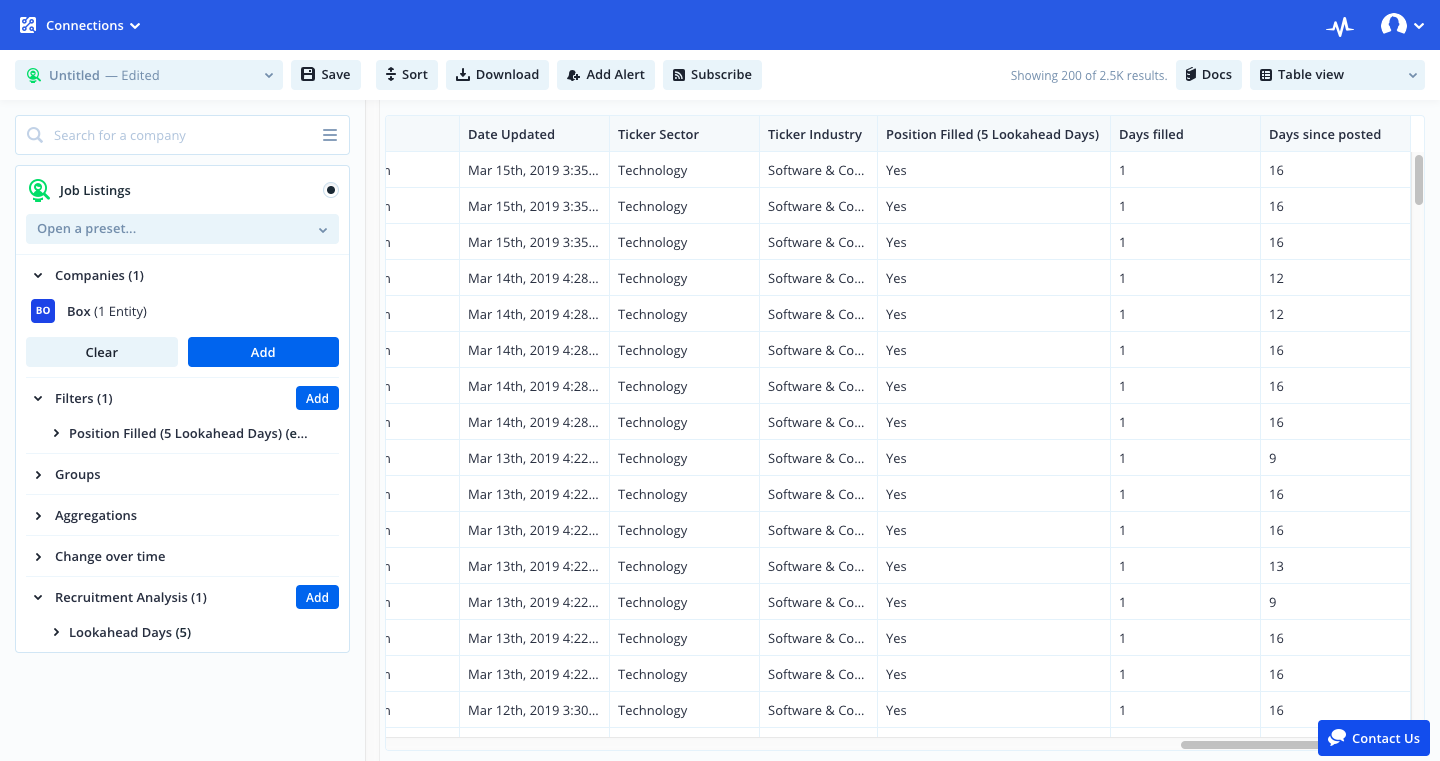Add an alert for this query
Image resolution: width=1440 pixels, height=761 pixels.
605,74
